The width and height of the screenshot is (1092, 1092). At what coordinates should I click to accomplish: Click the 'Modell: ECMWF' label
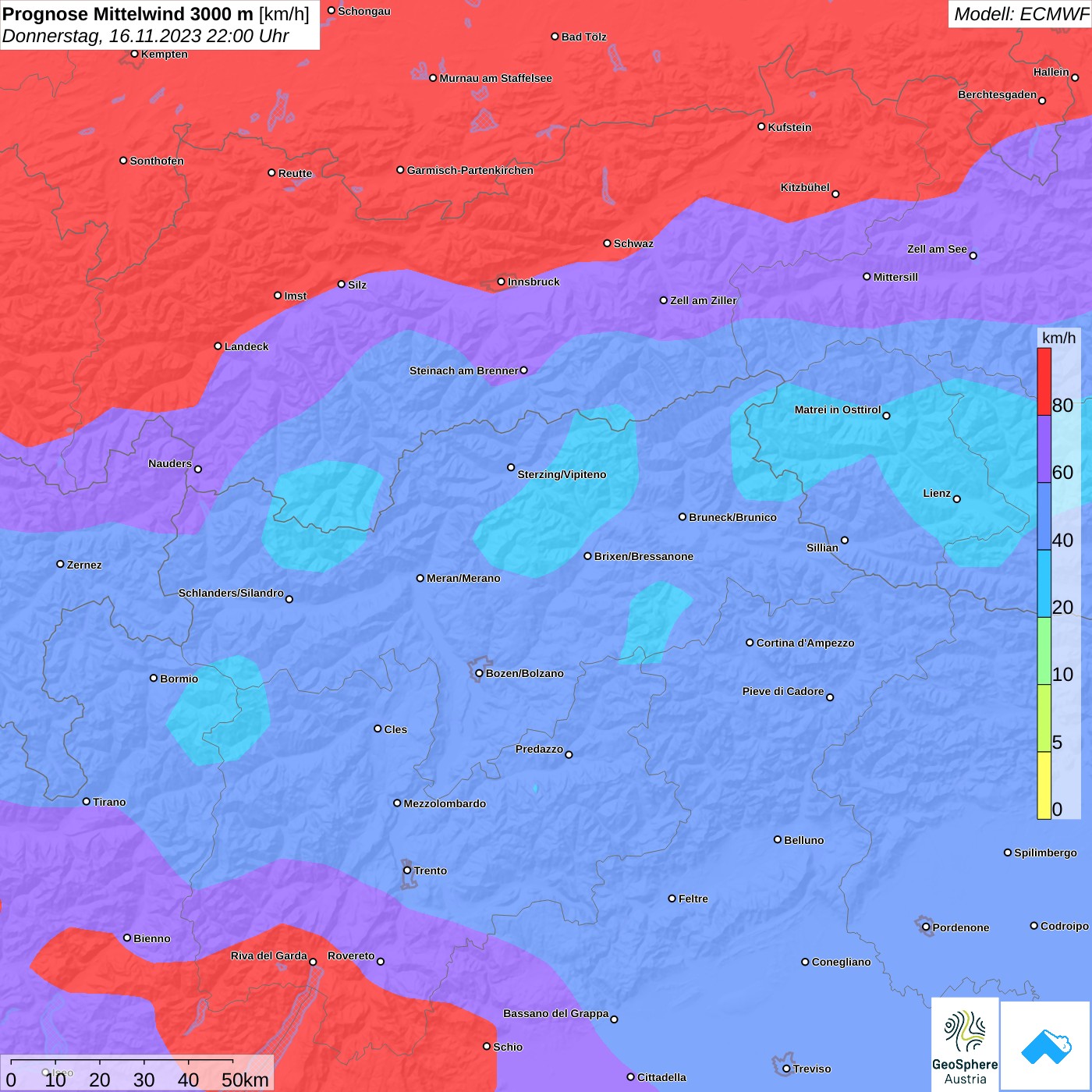tap(1021, 13)
